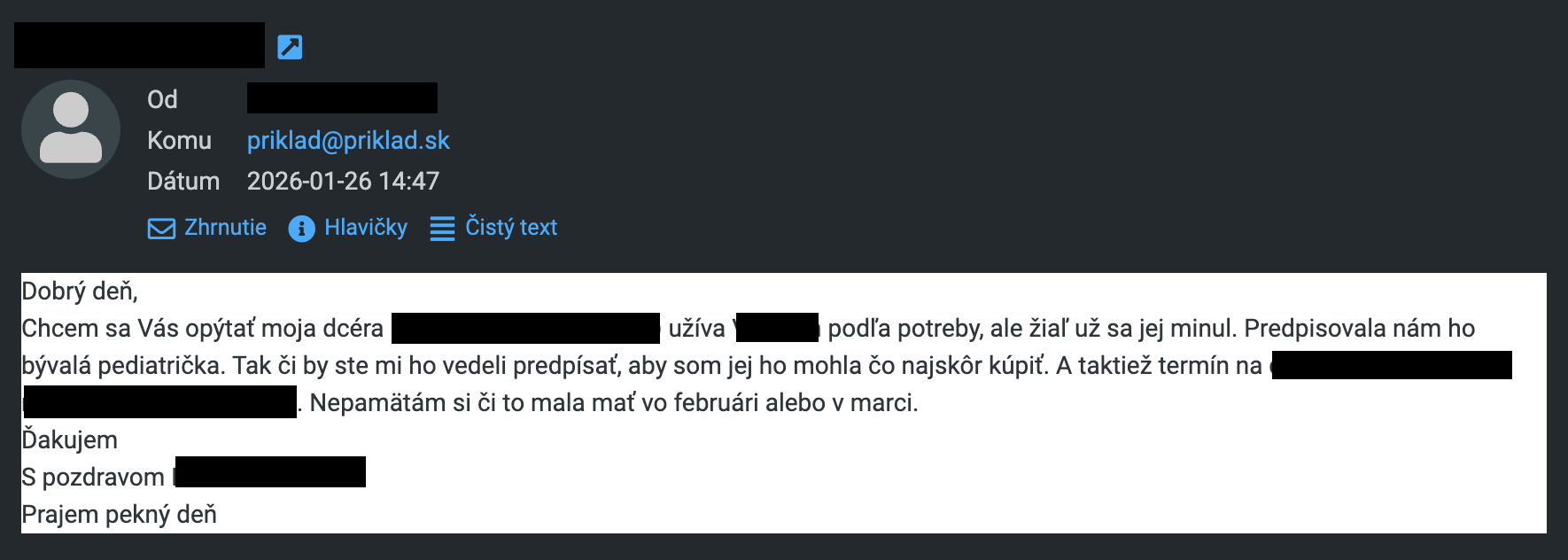Click the redacted subject title
The image size is (1568, 560).
[139, 45]
